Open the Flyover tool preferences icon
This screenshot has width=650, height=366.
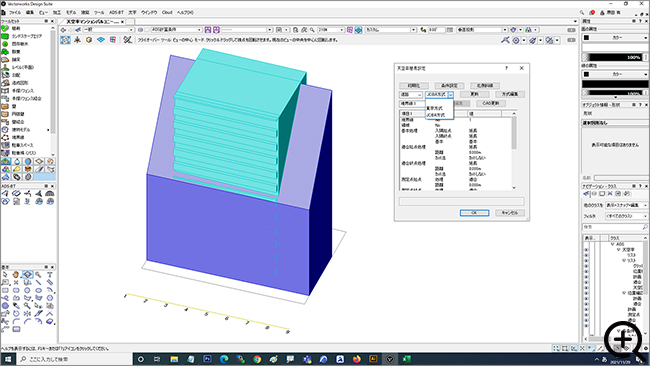click(127, 40)
